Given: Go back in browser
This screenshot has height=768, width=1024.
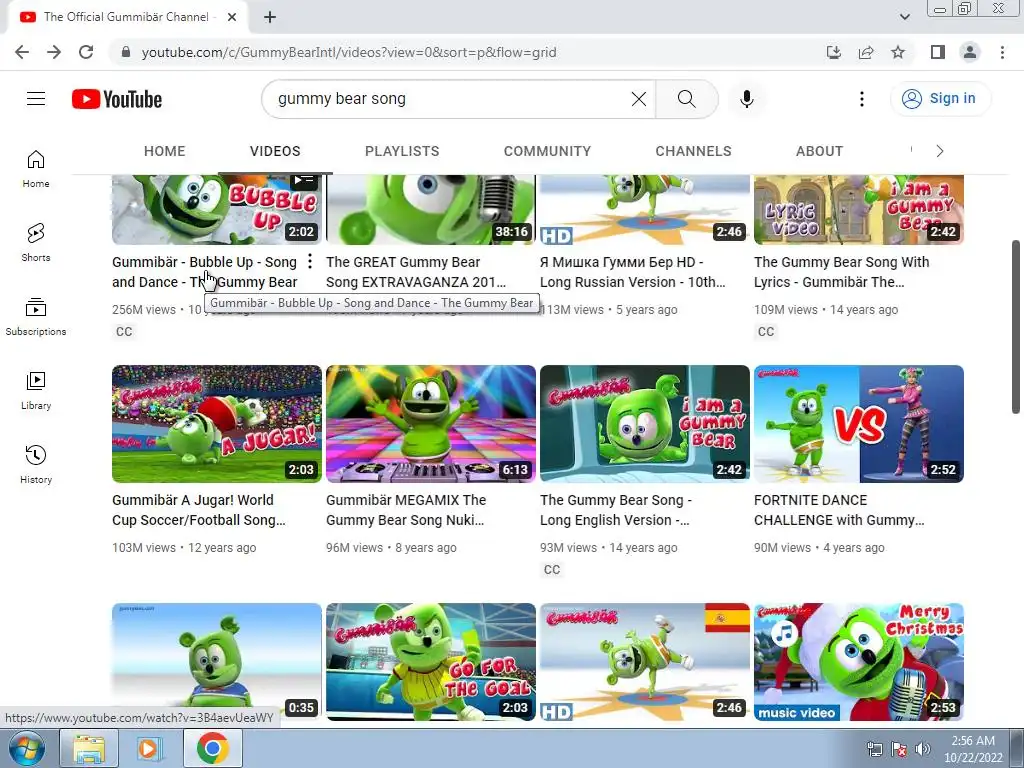Looking at the screenshot, I should [x=22, y=52].
